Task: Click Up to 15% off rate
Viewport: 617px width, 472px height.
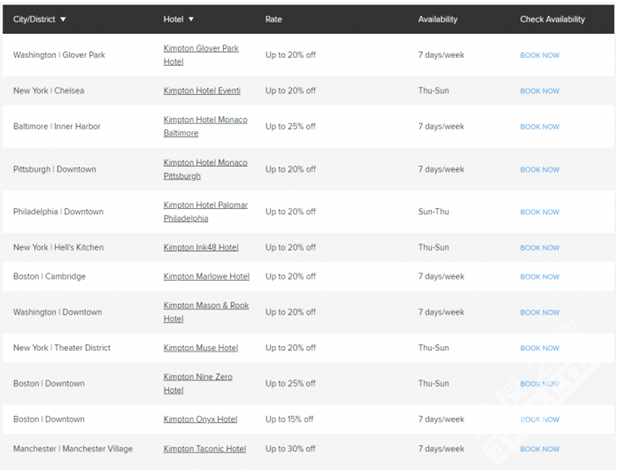Action: 289,420
